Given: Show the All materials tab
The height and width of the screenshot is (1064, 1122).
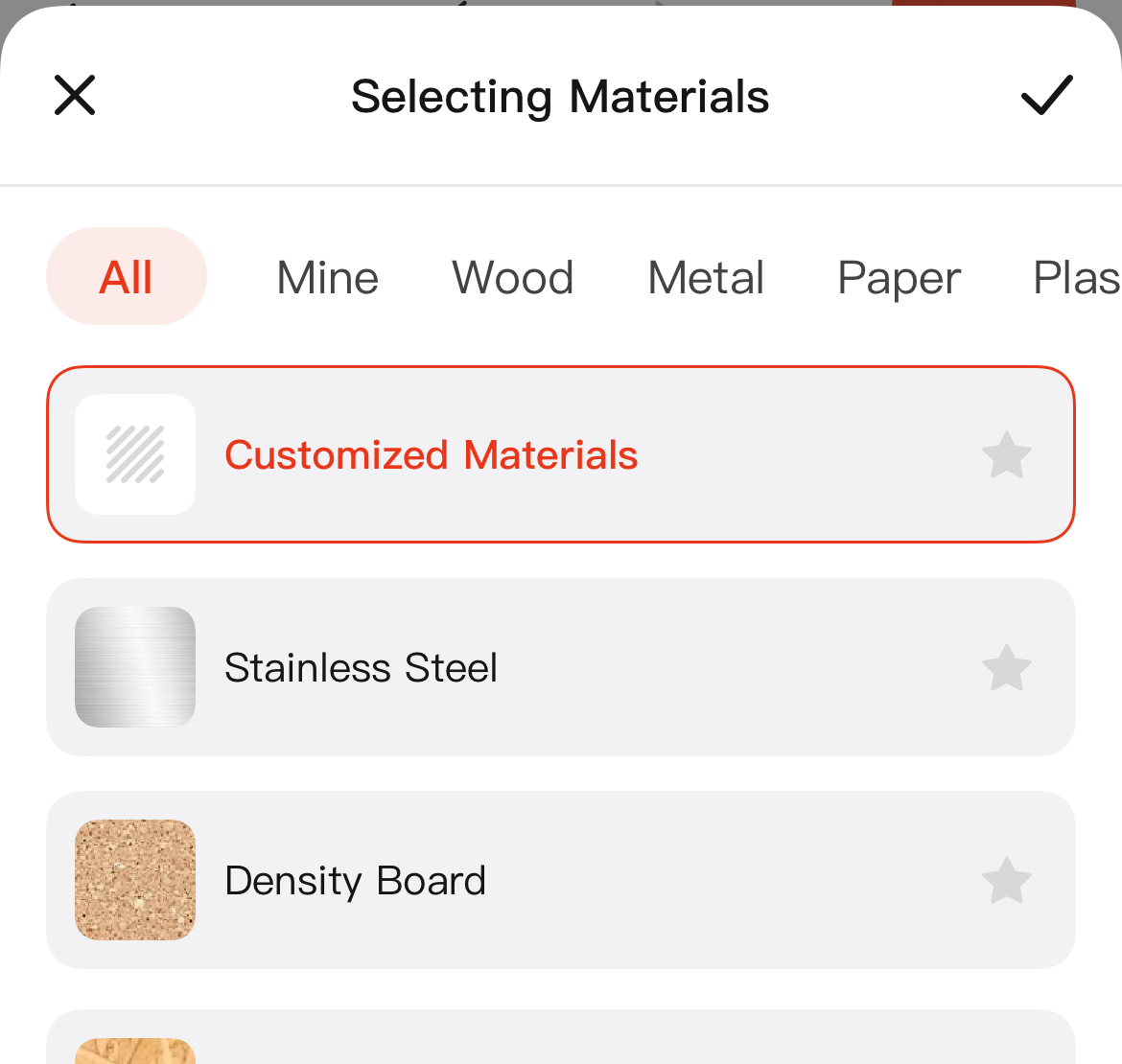Looking at the screenshot, I should tap(127, 277).
